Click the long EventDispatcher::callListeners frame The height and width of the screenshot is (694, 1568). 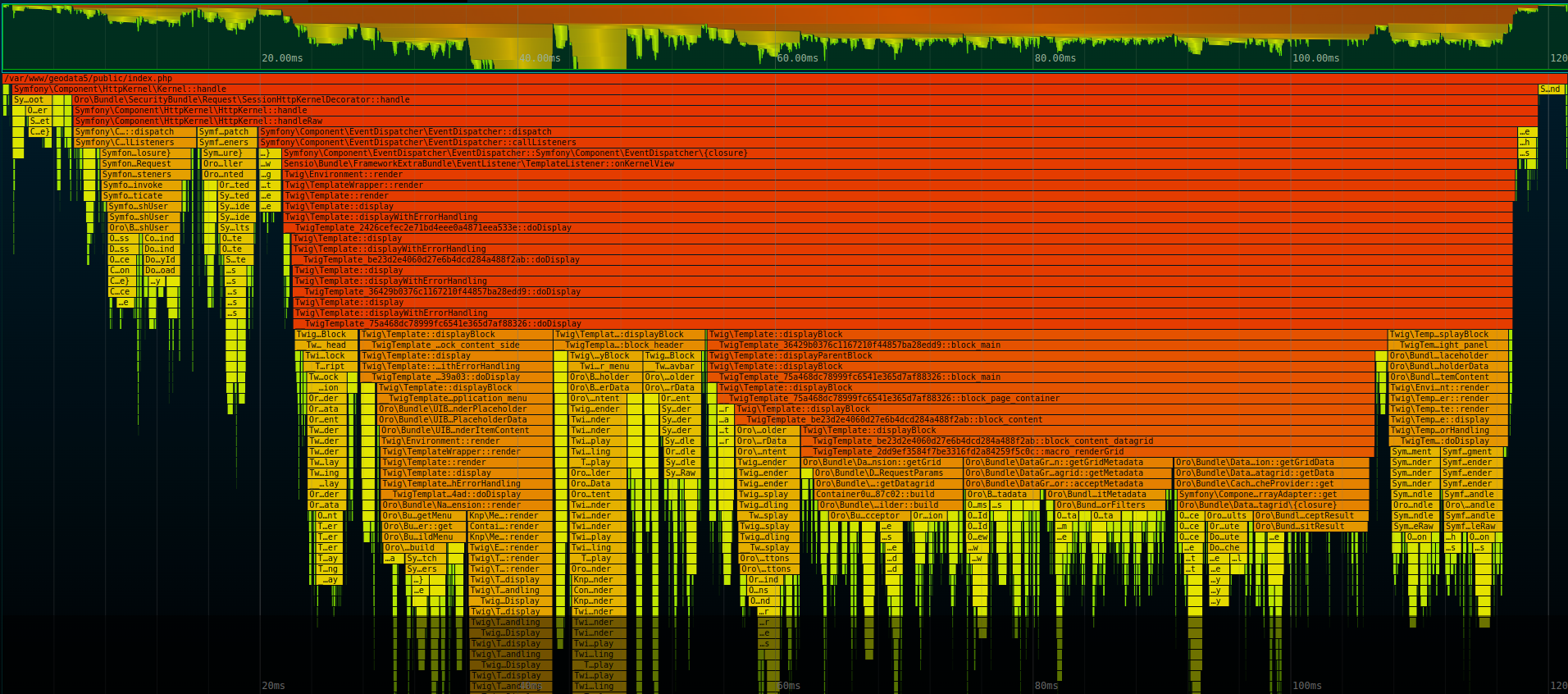click(888, 143)
